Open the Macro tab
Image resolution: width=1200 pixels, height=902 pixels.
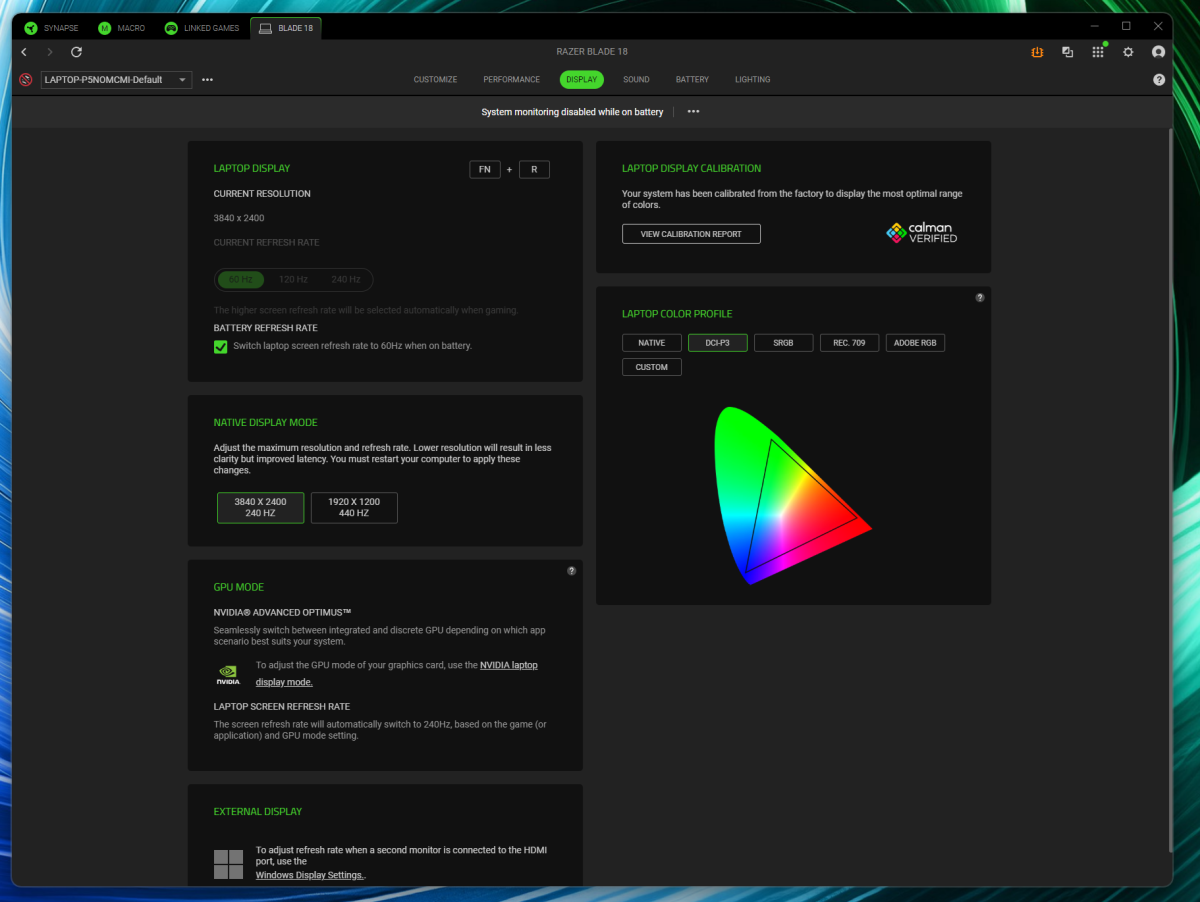121,28
